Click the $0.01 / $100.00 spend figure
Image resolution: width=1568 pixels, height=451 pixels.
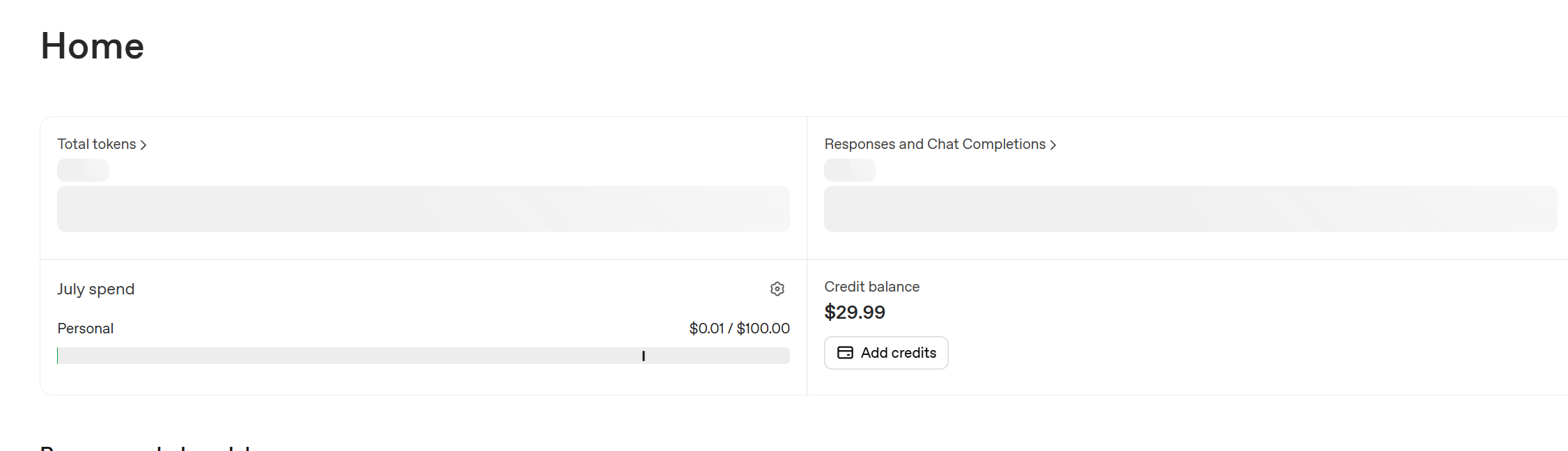pyautogui.click(x=739, y=329)
